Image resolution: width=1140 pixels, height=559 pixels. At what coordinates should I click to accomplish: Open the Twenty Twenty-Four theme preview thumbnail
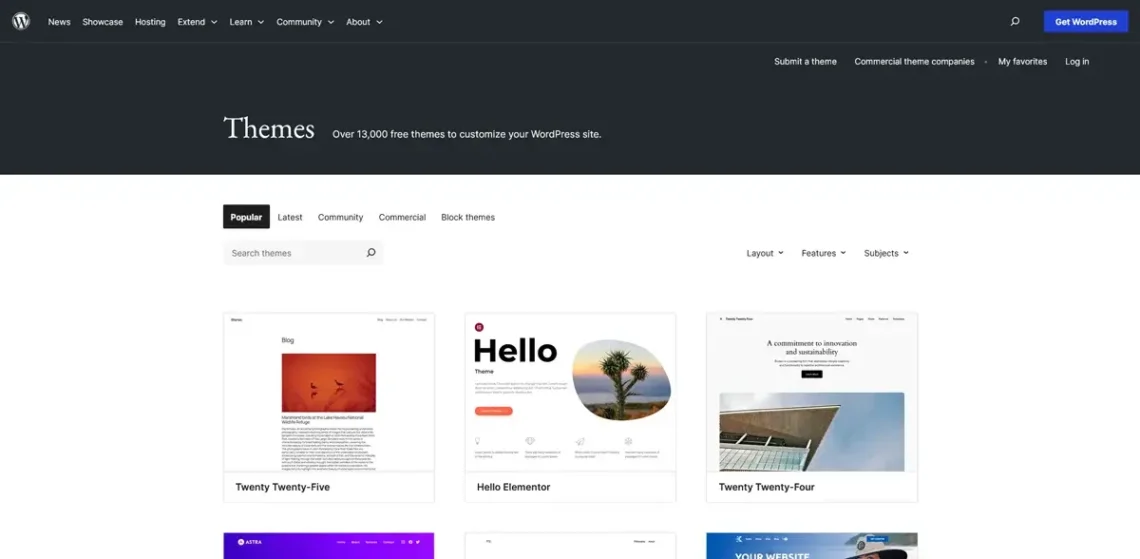[x=811, y=393]
